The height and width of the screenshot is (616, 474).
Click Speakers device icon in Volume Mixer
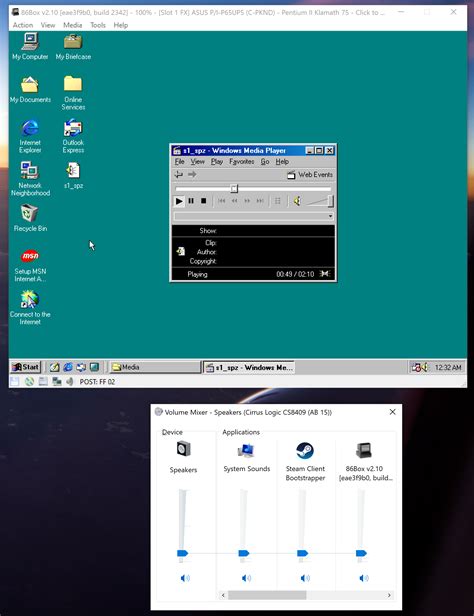pyautogui.click(x=183, y=449)
